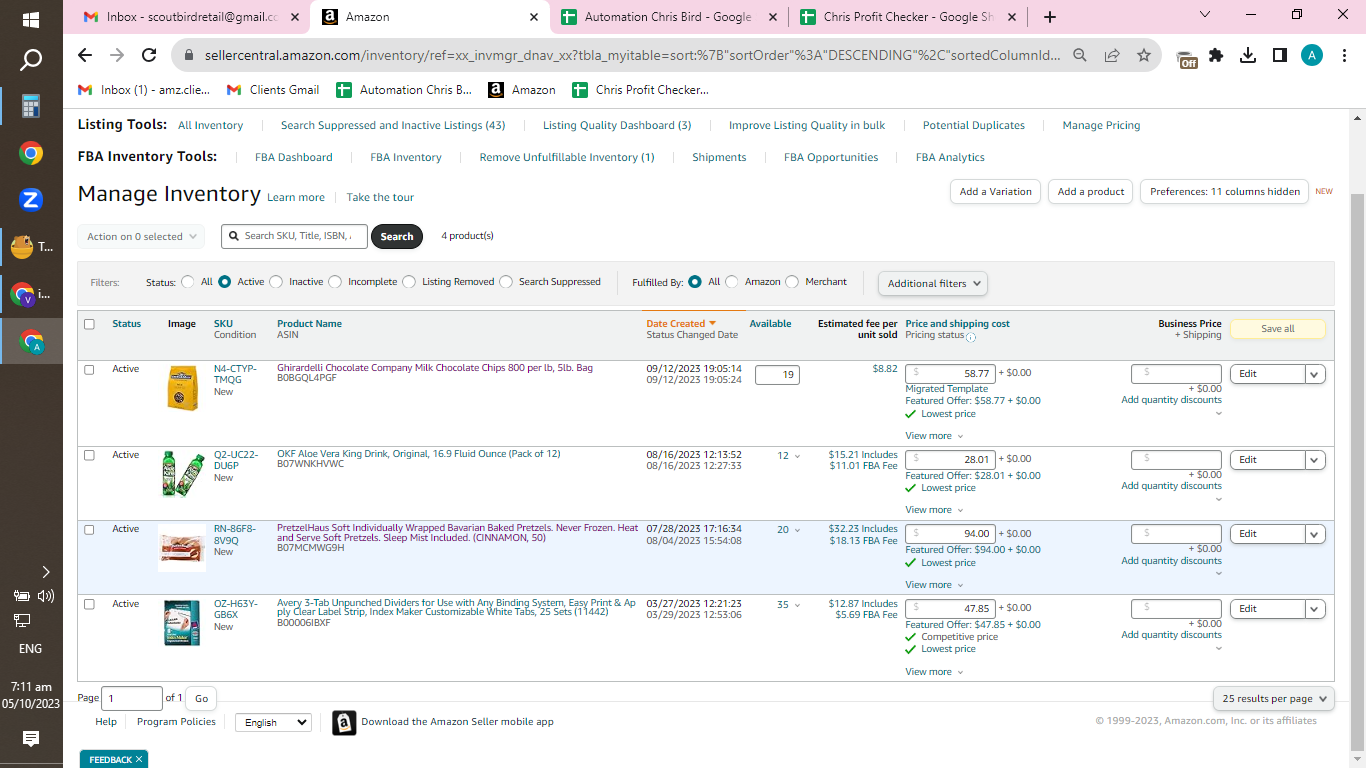Click the Search button
The height and width of the screenshot is (768, 1366).
point(397,237)
